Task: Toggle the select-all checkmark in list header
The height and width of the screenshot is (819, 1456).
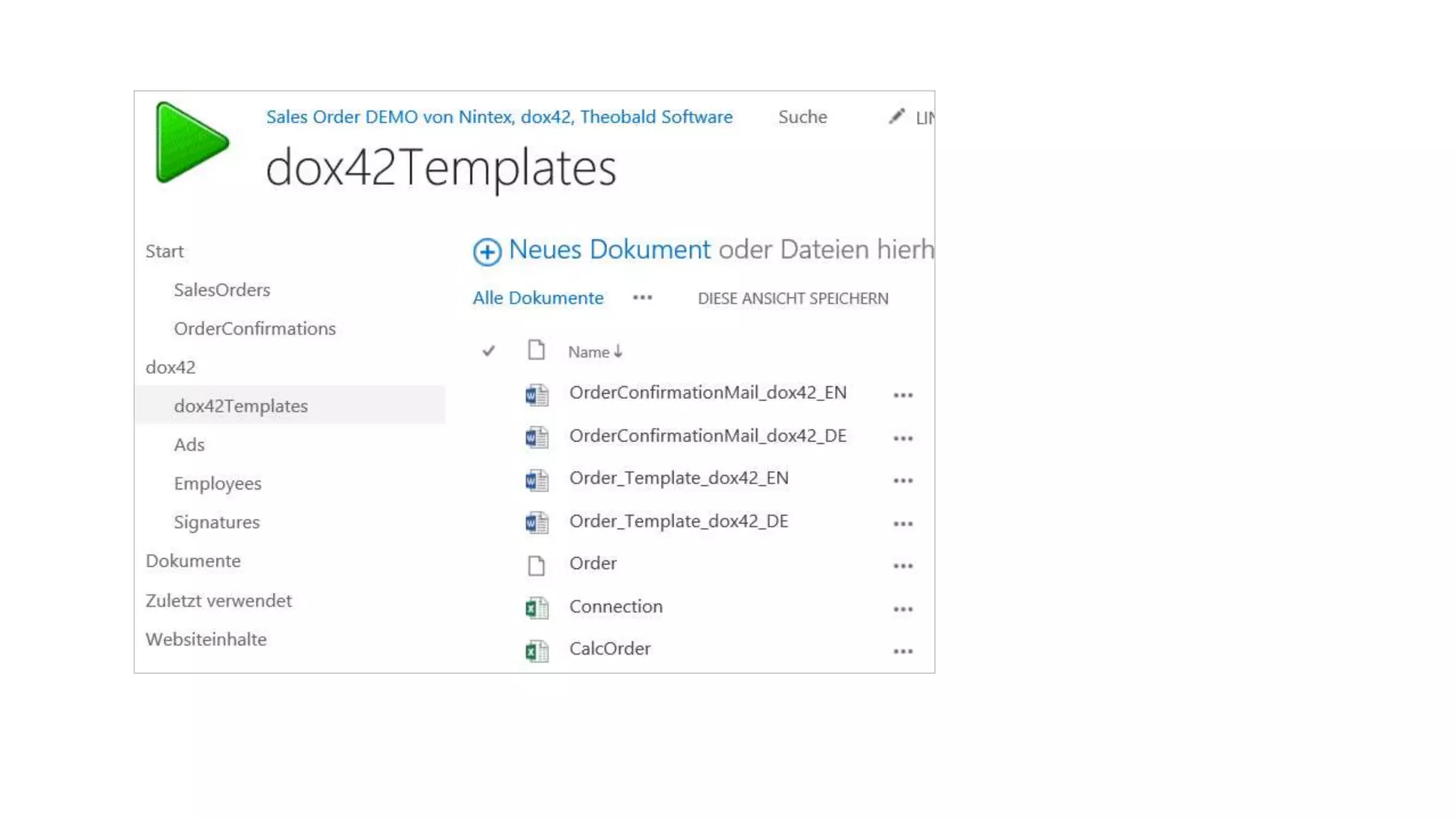Action: [488, 350]
